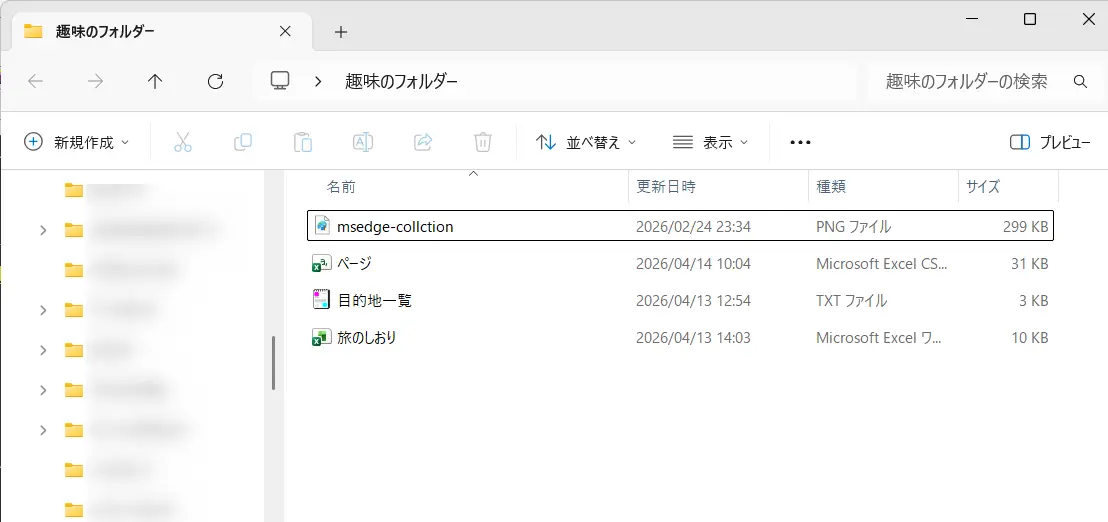Click the Delete trash can icon
The height and width of the screenshot is (522, 1108).
[x=483, y=142]
